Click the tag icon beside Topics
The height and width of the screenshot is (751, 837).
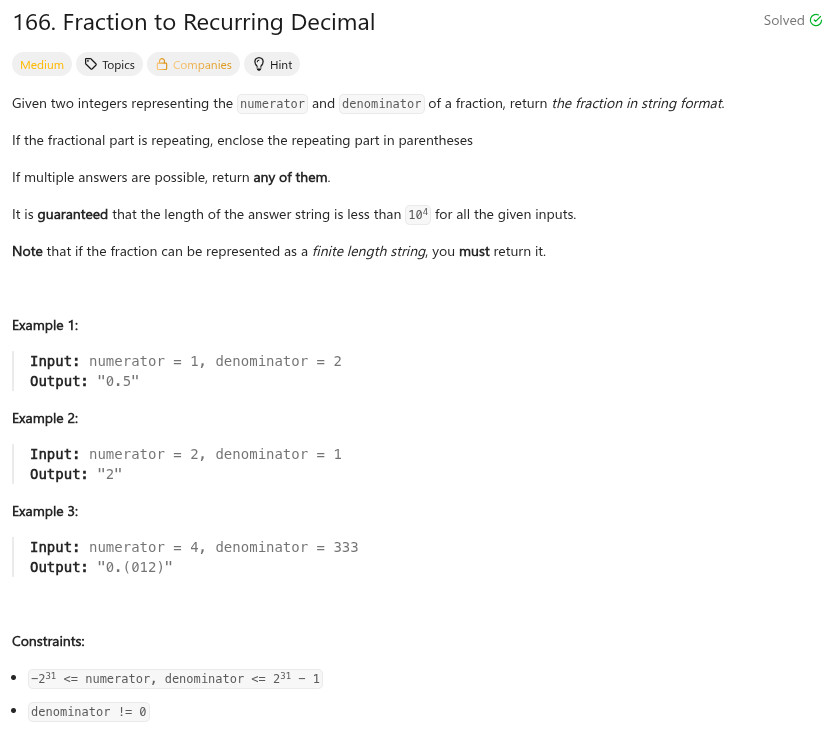coord(91,65)
